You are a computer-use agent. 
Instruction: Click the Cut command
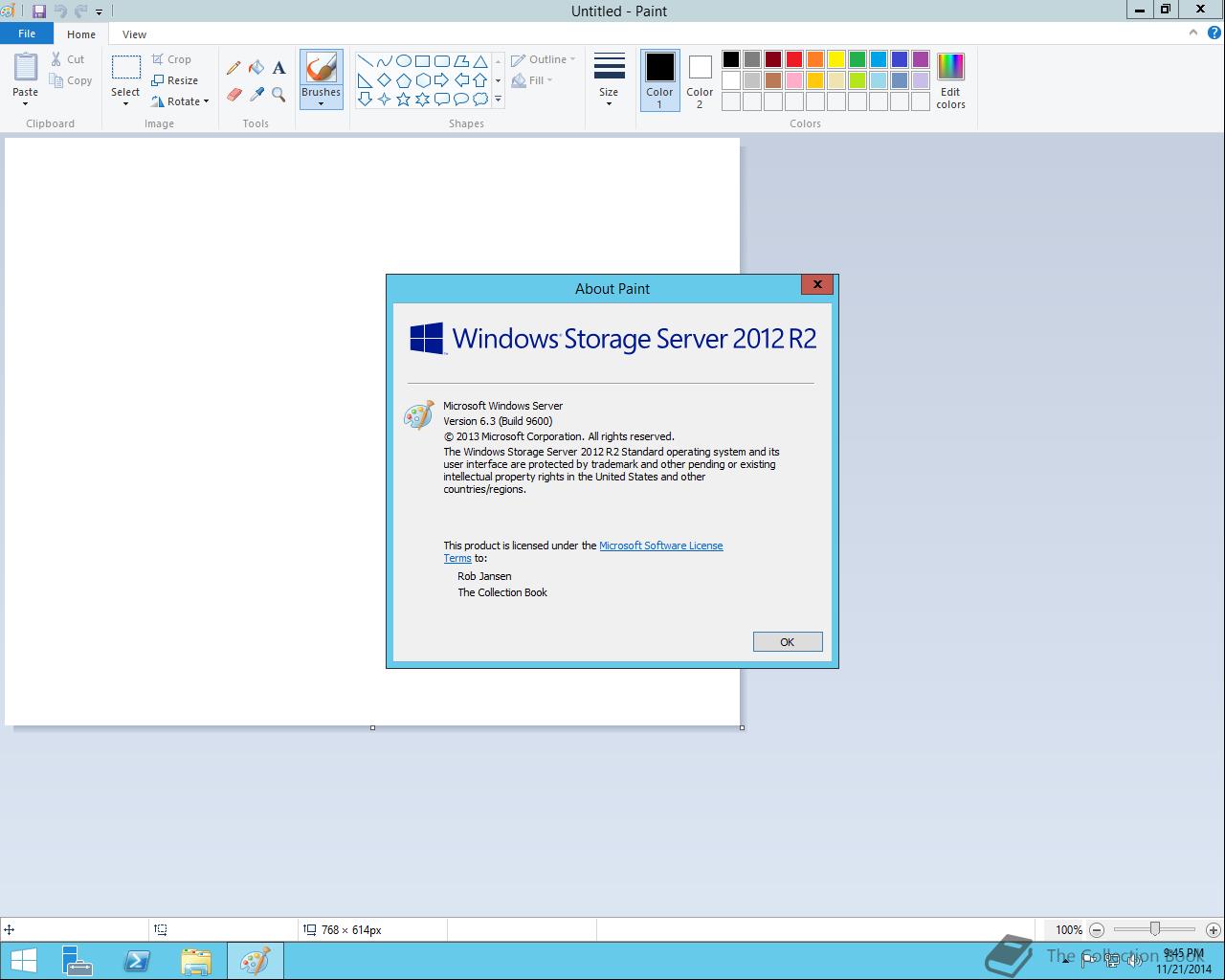click(68, 59)
